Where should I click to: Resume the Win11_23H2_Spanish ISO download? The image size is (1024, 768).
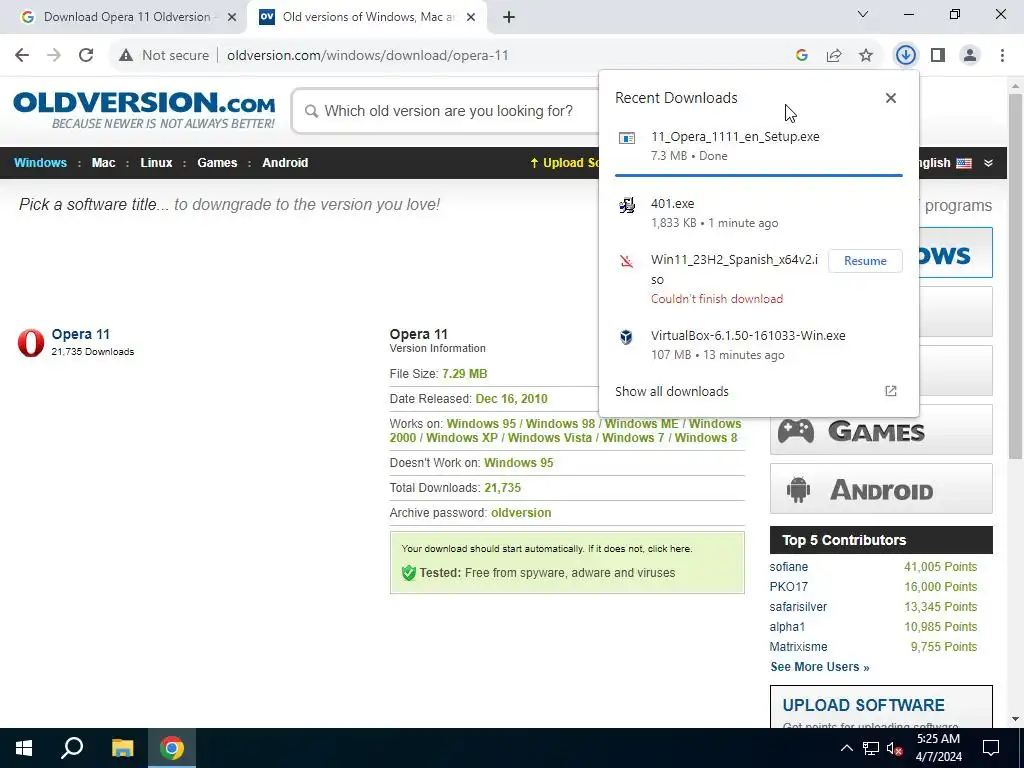pyautogui.click(x=865, y=261)
